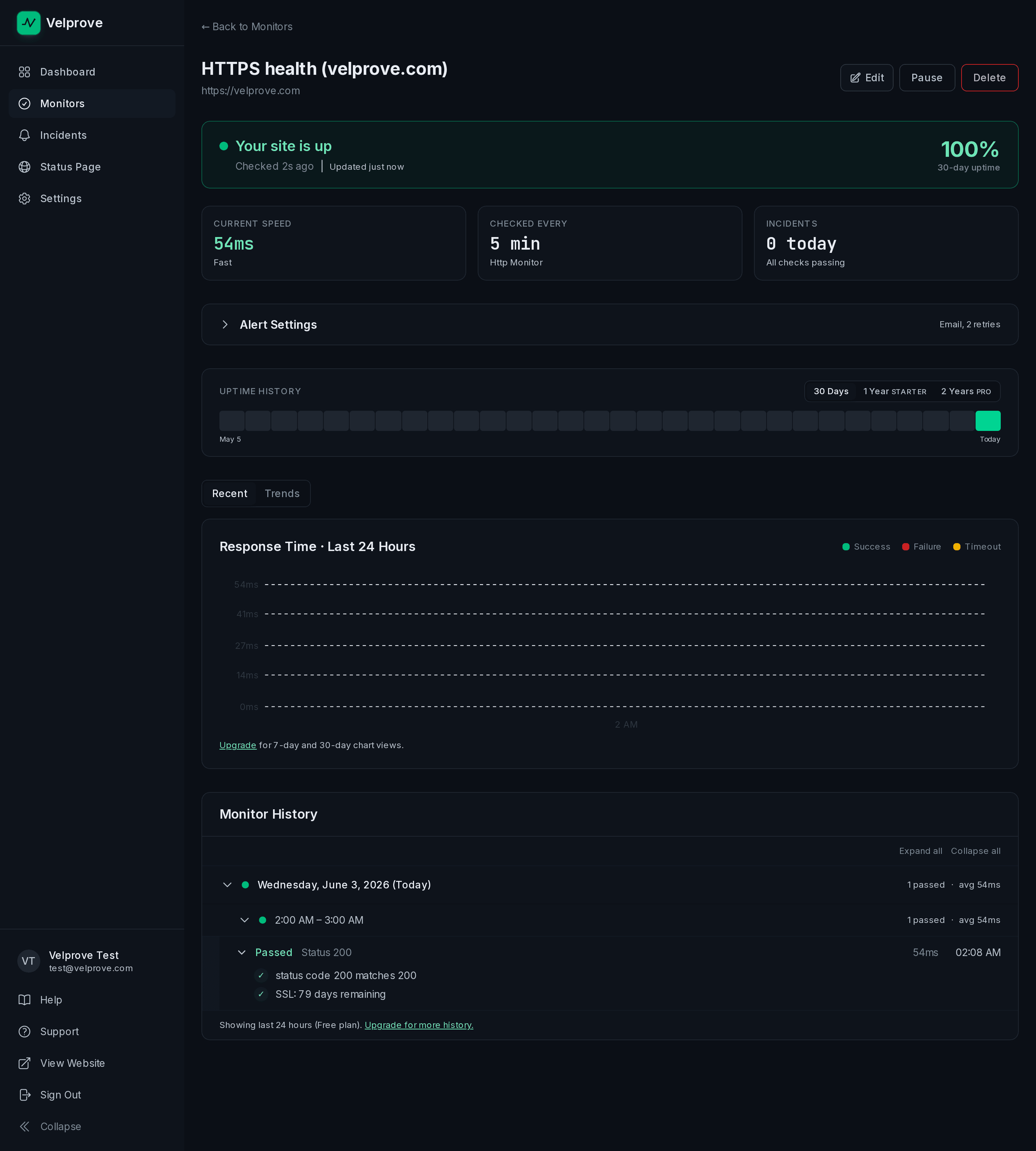Open Status Page from the sidebar

coord(92,167)
